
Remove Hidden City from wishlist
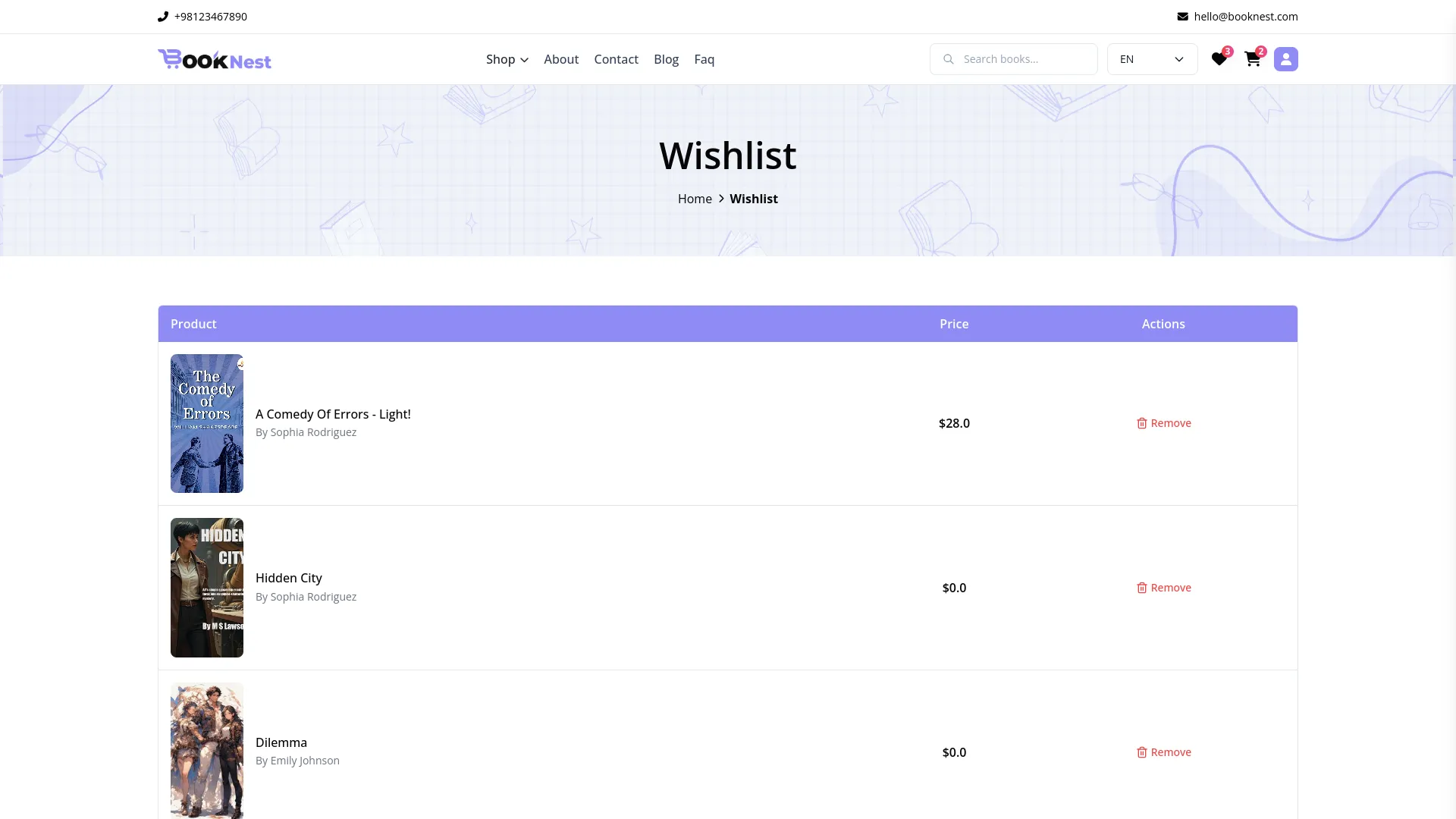[x=1163, y=588]
